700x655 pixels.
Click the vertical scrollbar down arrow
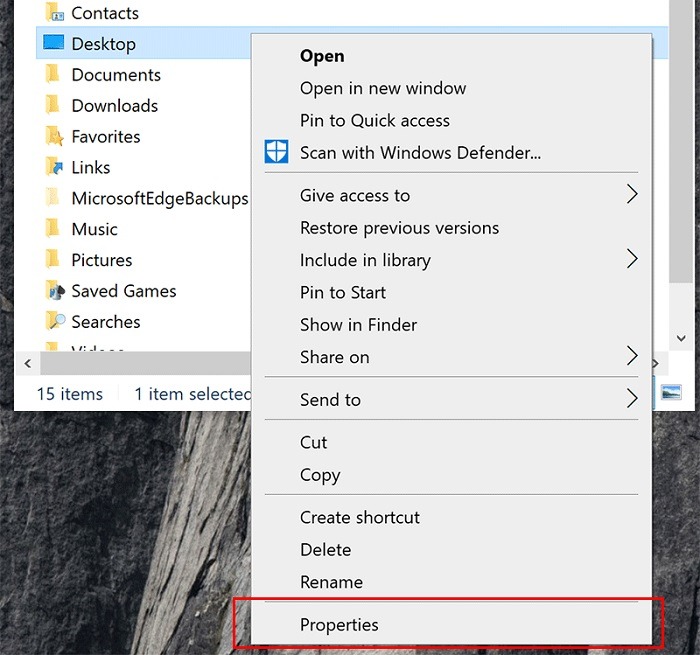click(681, 338)
